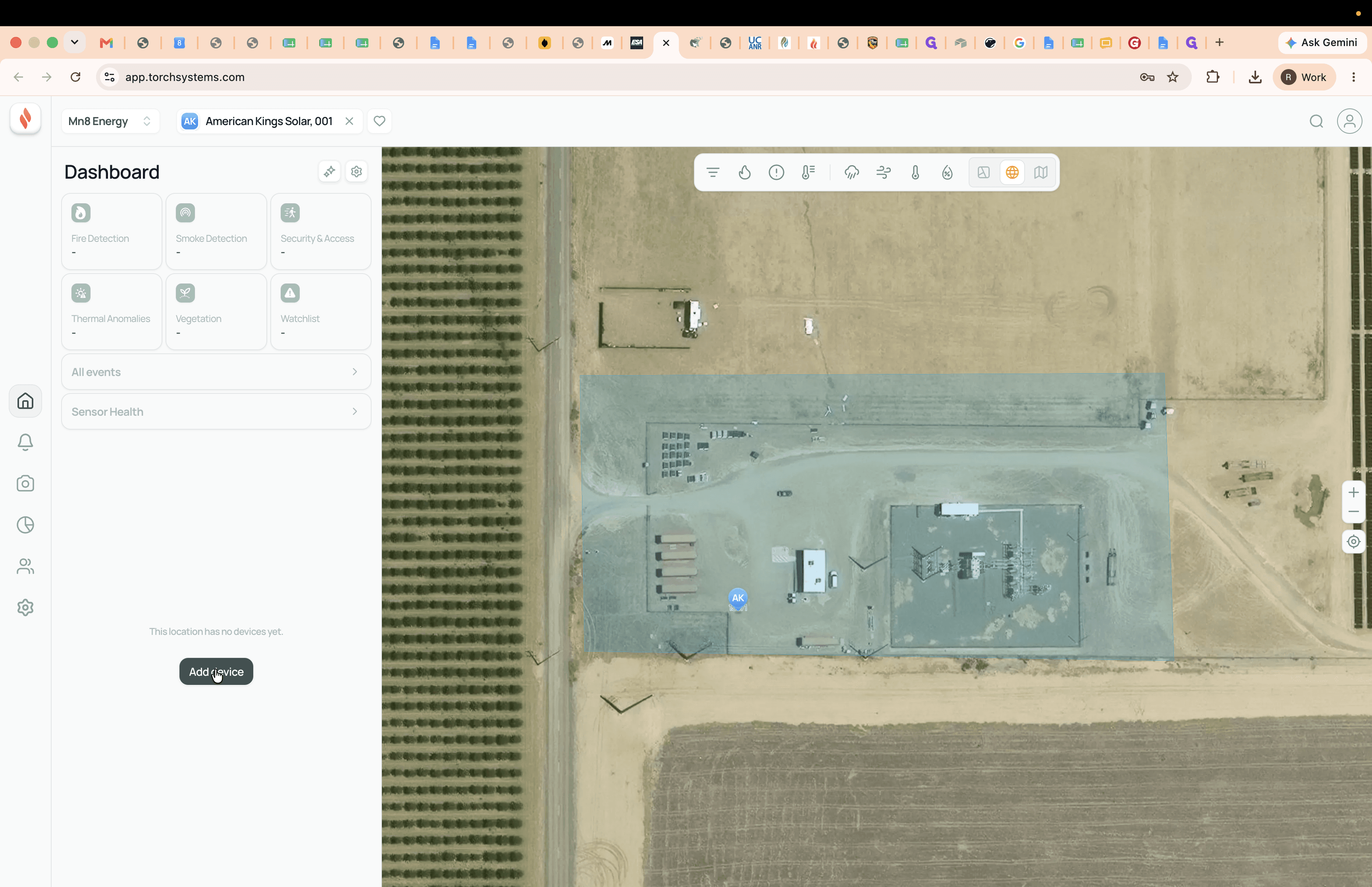Open the Smoke Detection card

(216, 231)
